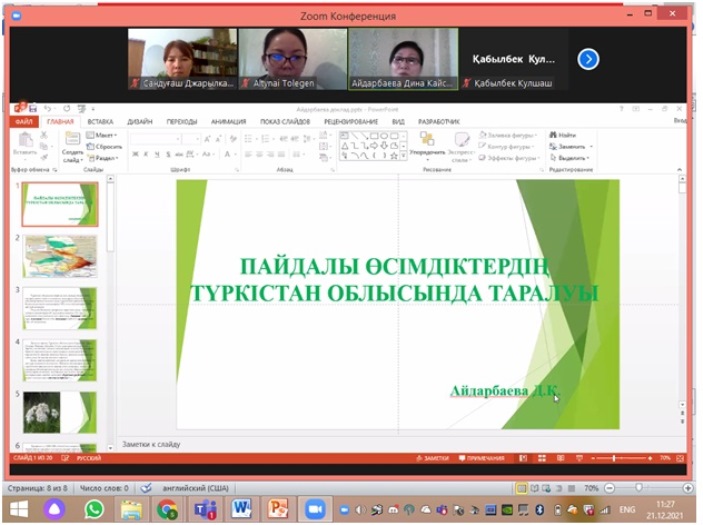Open the Вставка ribbon tab
The width and height of the screenshot is (703, 525).
100,121
